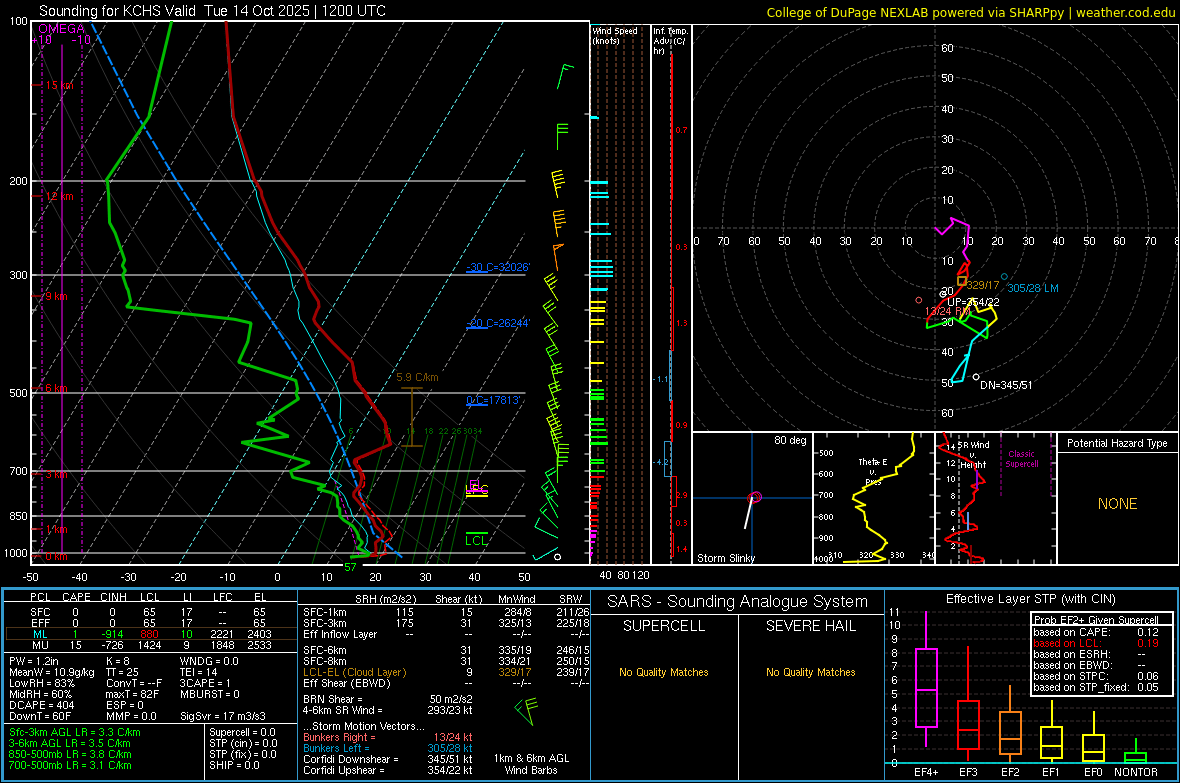Click the '700-500mb LR = 3.1 C/km' line

pos(70,765)
